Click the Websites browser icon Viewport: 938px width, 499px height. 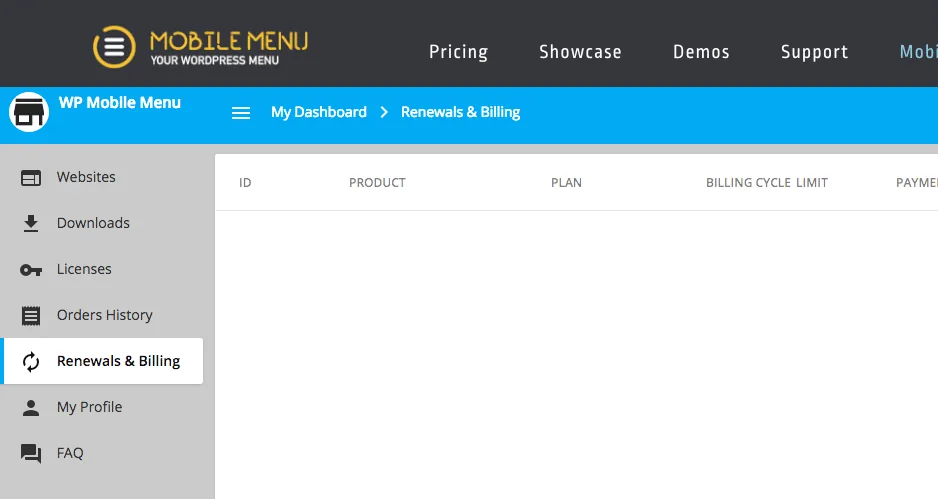[x=31, y=178]
